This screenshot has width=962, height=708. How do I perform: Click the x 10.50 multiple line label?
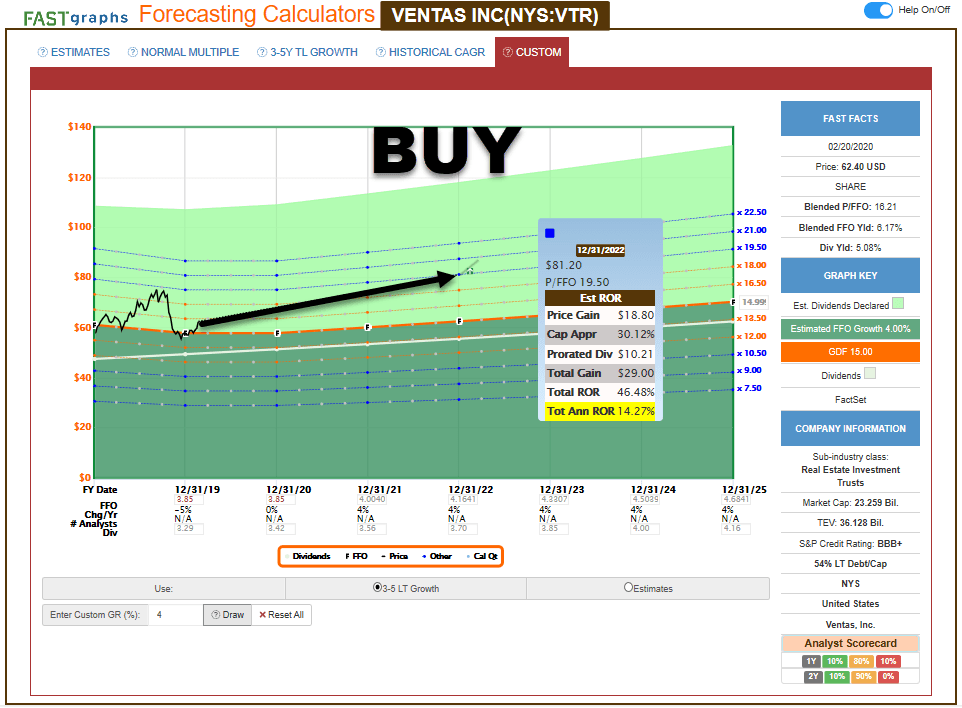[752, 353]
